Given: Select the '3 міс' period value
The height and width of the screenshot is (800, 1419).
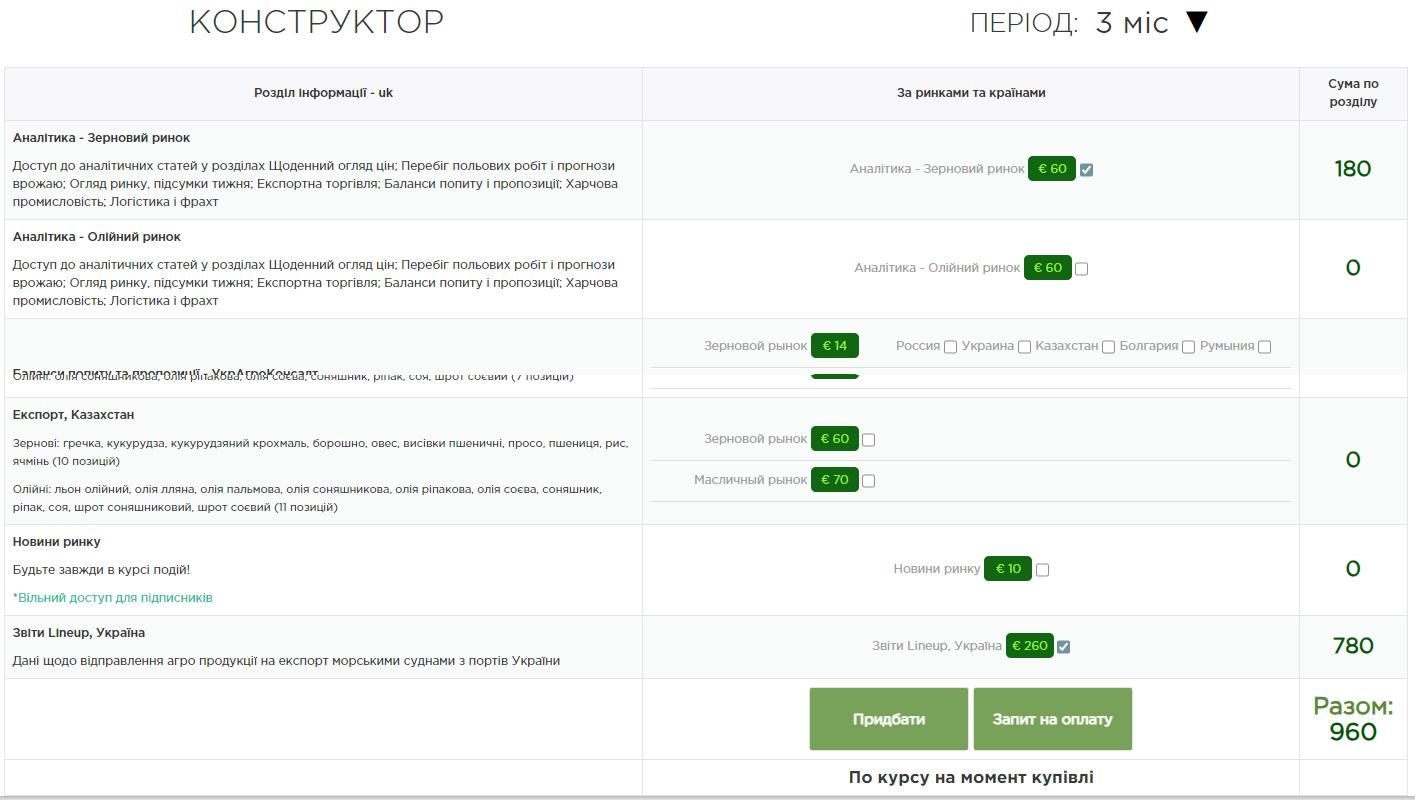Looking at the screenshot, I should pyautogui.click(x=1131, y=23).
